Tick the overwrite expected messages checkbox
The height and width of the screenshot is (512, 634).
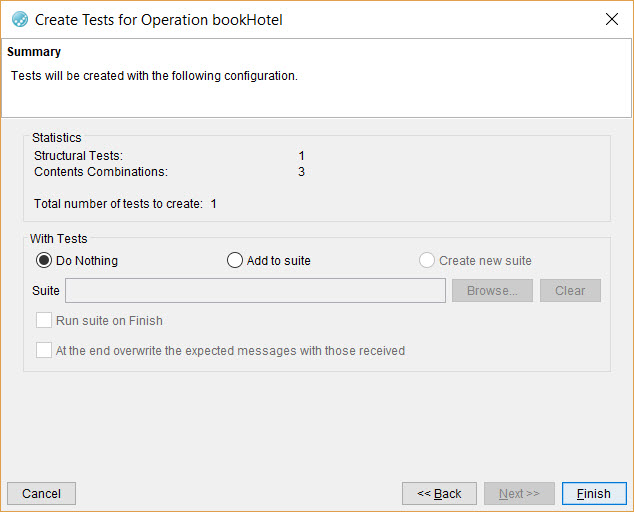44,351
